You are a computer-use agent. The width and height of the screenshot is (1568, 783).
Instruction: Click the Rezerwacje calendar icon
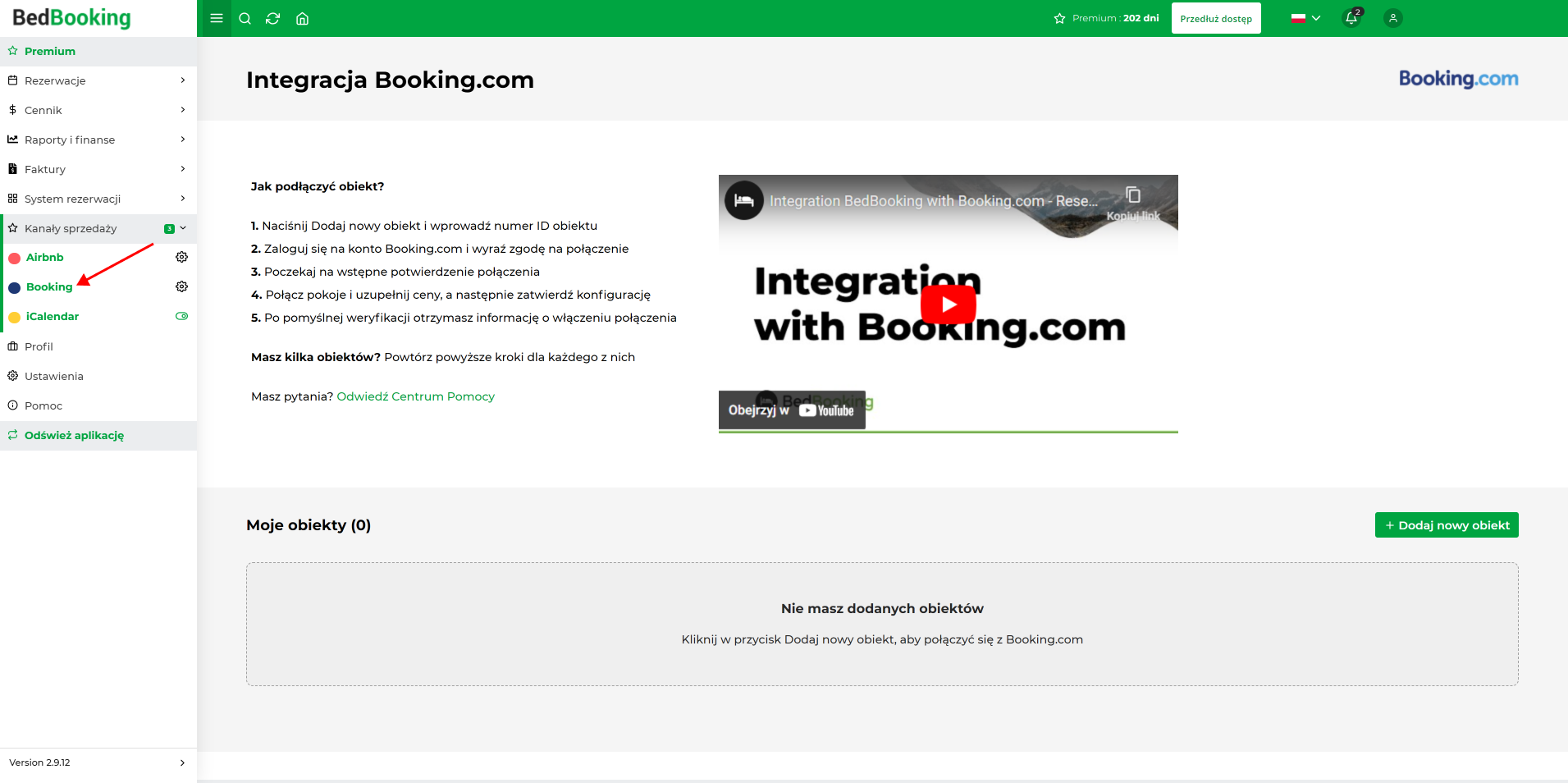point(12,80)
